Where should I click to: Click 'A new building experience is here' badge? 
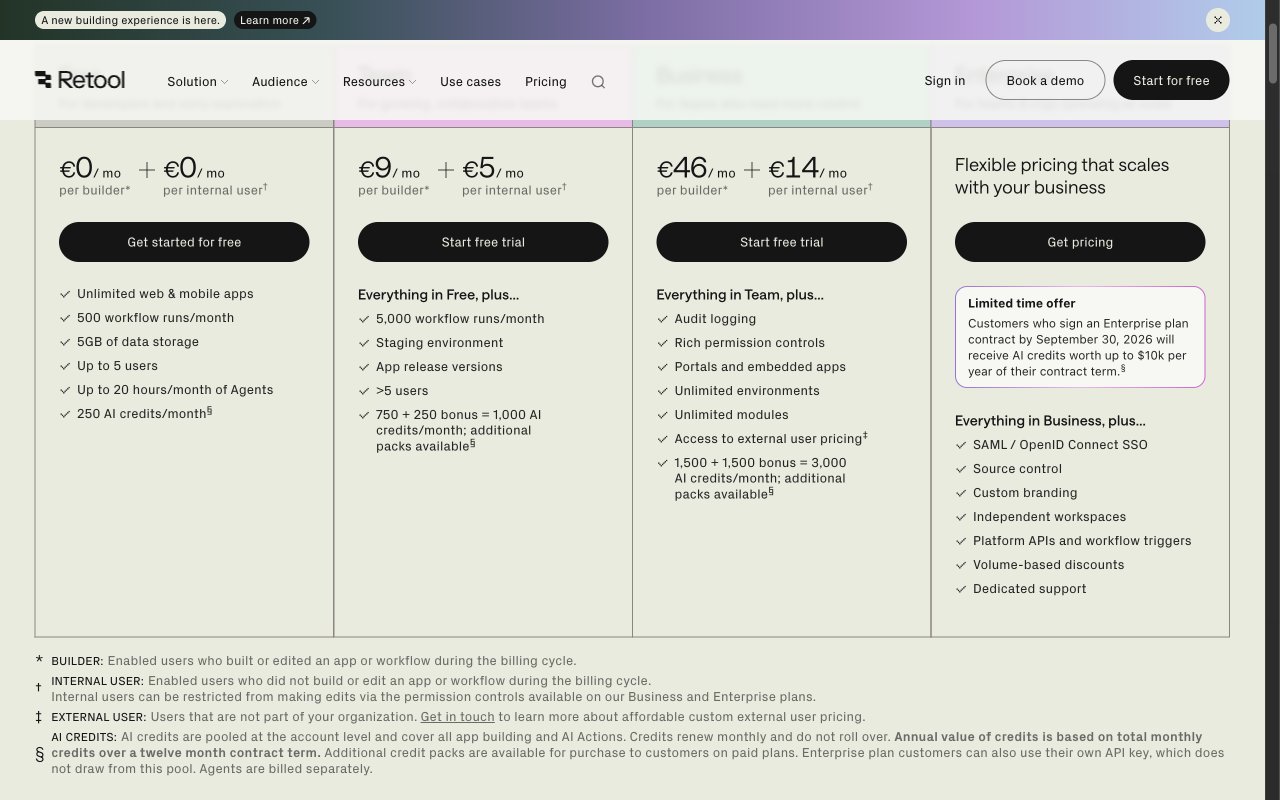pos(130,20)
